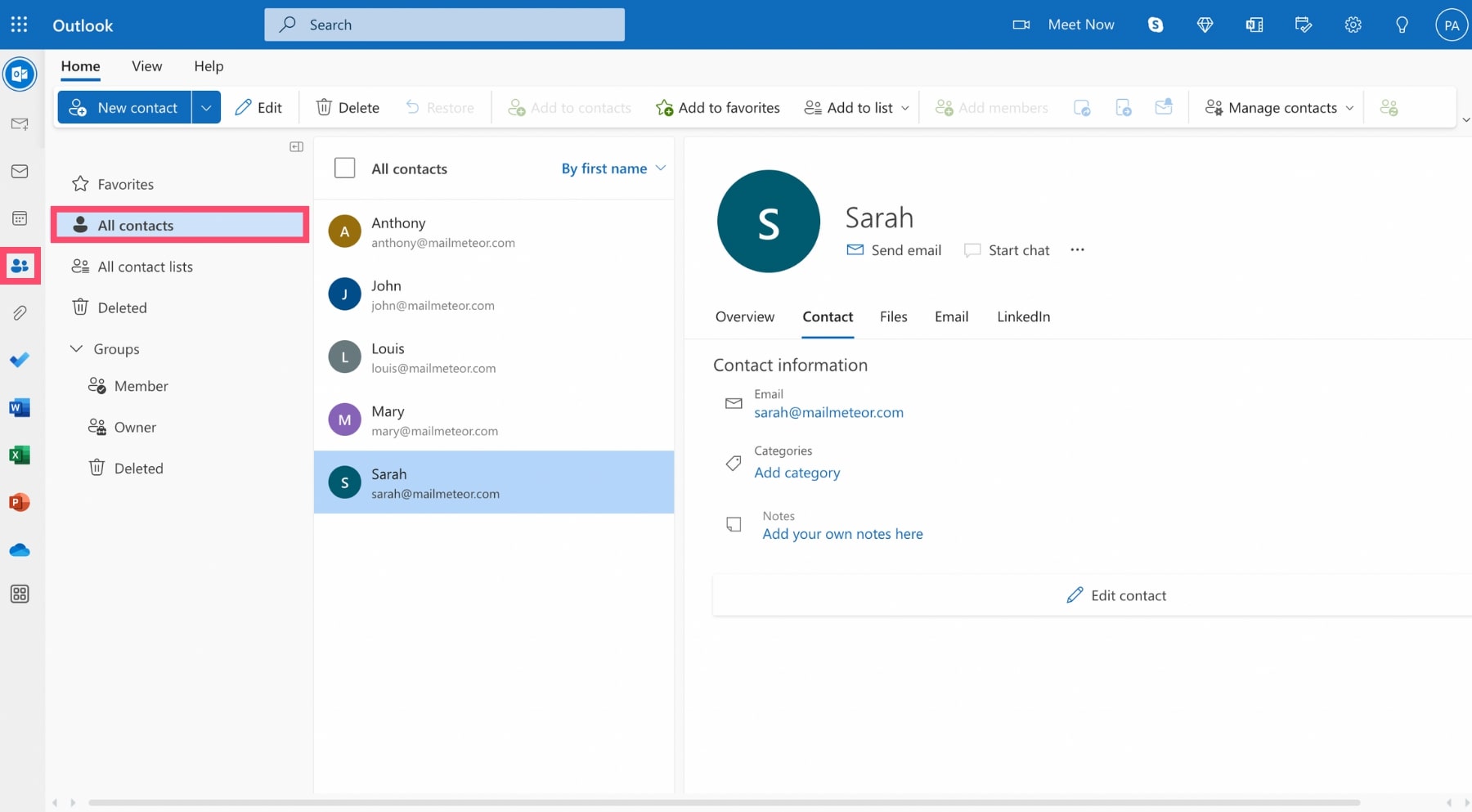Click the lightbulb tips icon
1472x812 pixels.
tap(1402, 25)
